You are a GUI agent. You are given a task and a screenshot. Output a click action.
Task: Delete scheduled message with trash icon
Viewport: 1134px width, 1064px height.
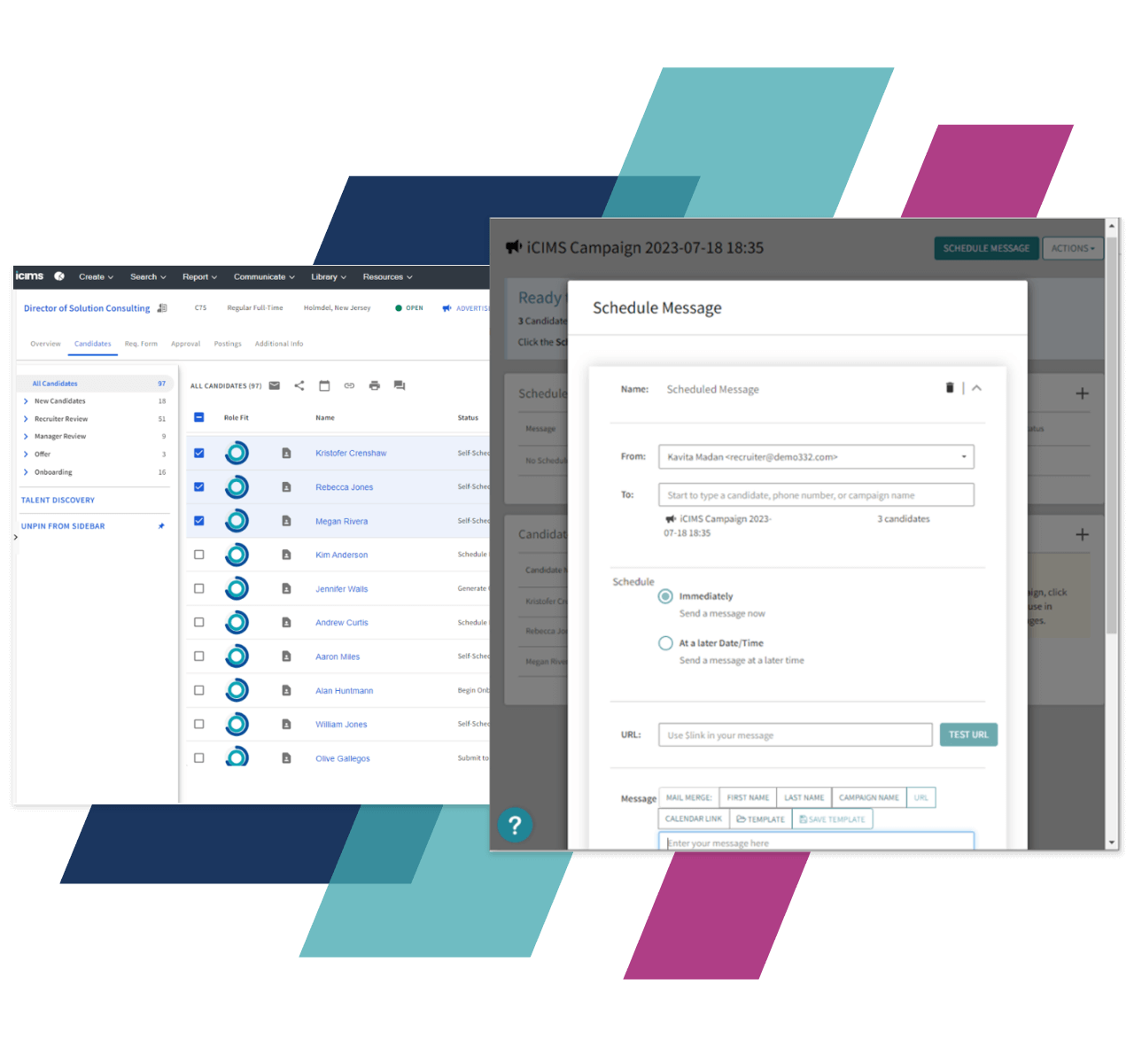pos(950,388)
